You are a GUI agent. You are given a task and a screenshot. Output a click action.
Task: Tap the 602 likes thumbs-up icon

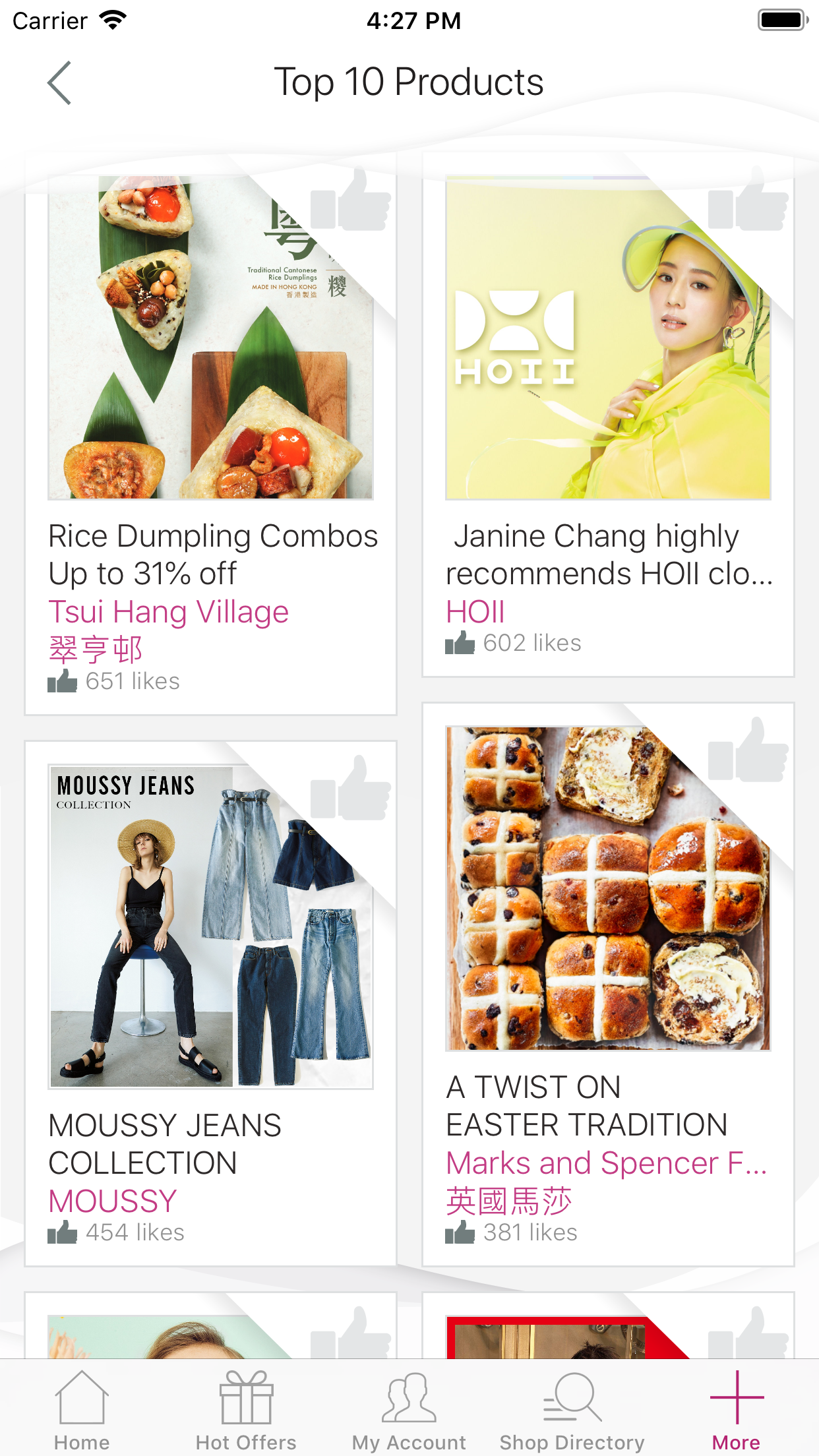(x=460, y=643)
